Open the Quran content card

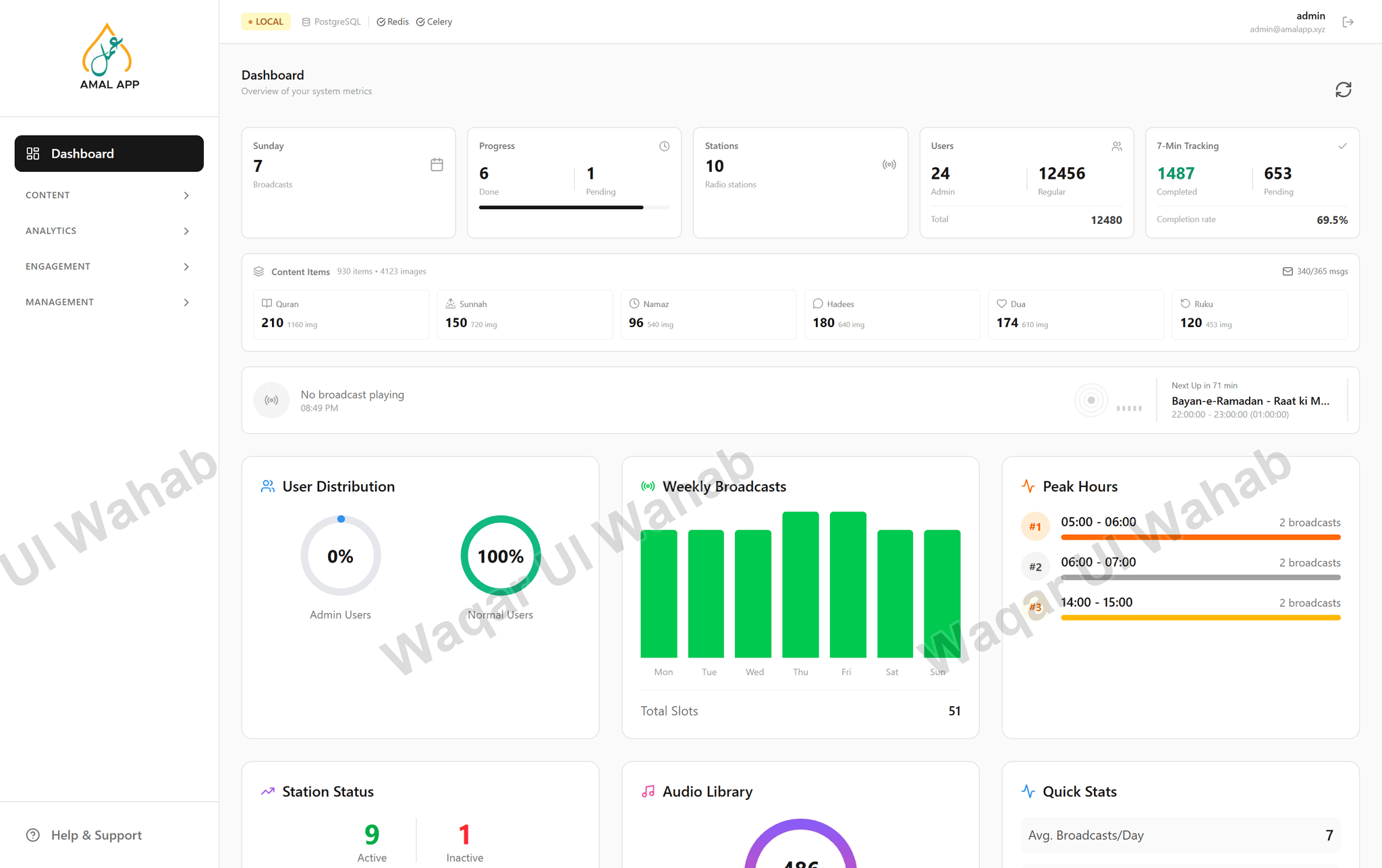click(x=341, y=314)
